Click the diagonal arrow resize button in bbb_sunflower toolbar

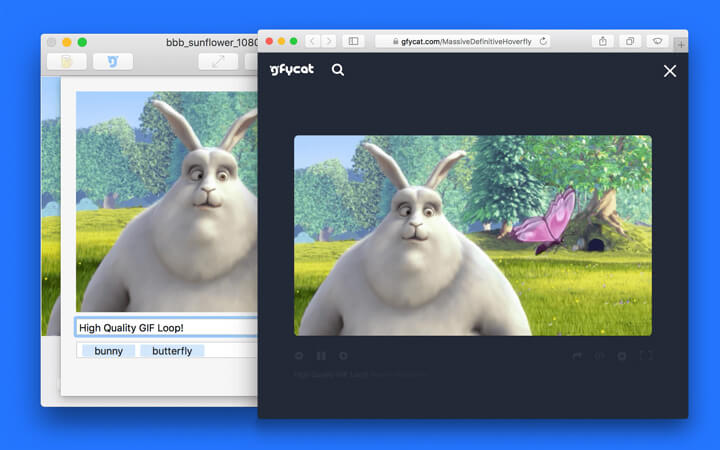pyautogui.click(x=218, y=62)
